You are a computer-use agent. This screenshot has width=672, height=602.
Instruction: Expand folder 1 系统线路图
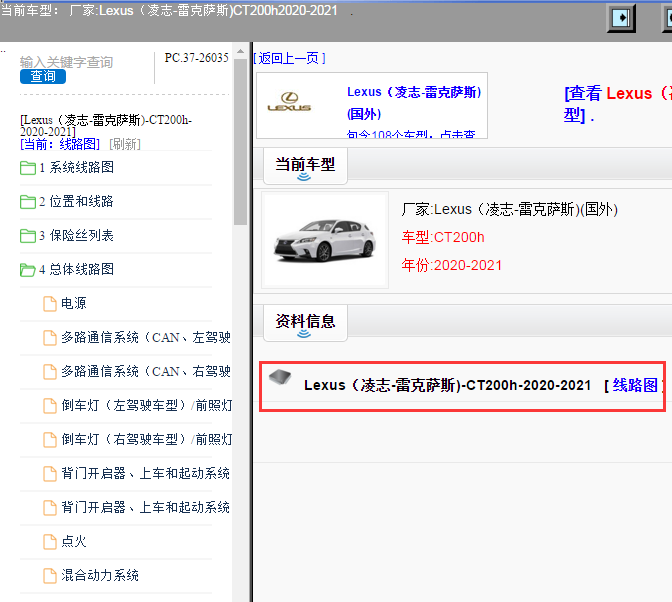point(28,168)
